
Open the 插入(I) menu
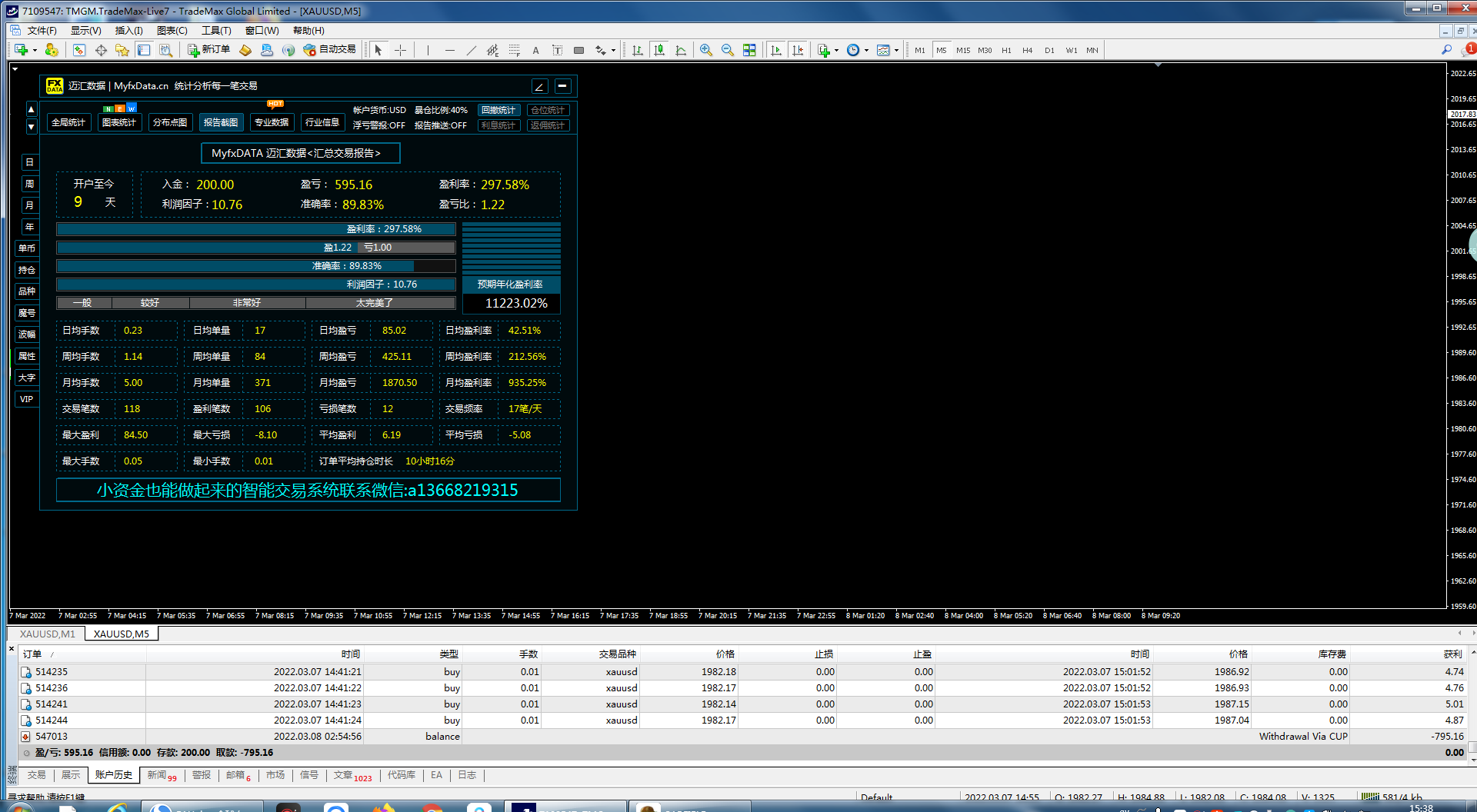coord(129,31)
